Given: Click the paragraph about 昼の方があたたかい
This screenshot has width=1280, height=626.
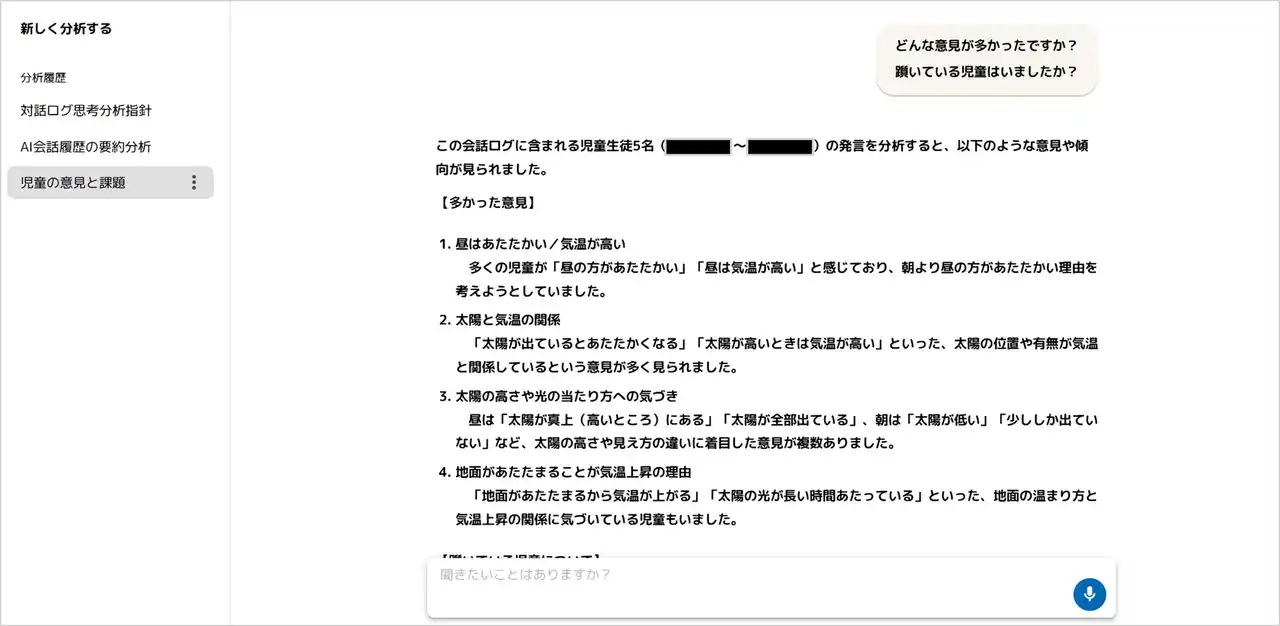Looking at the screenshot, I should point(777,280).
